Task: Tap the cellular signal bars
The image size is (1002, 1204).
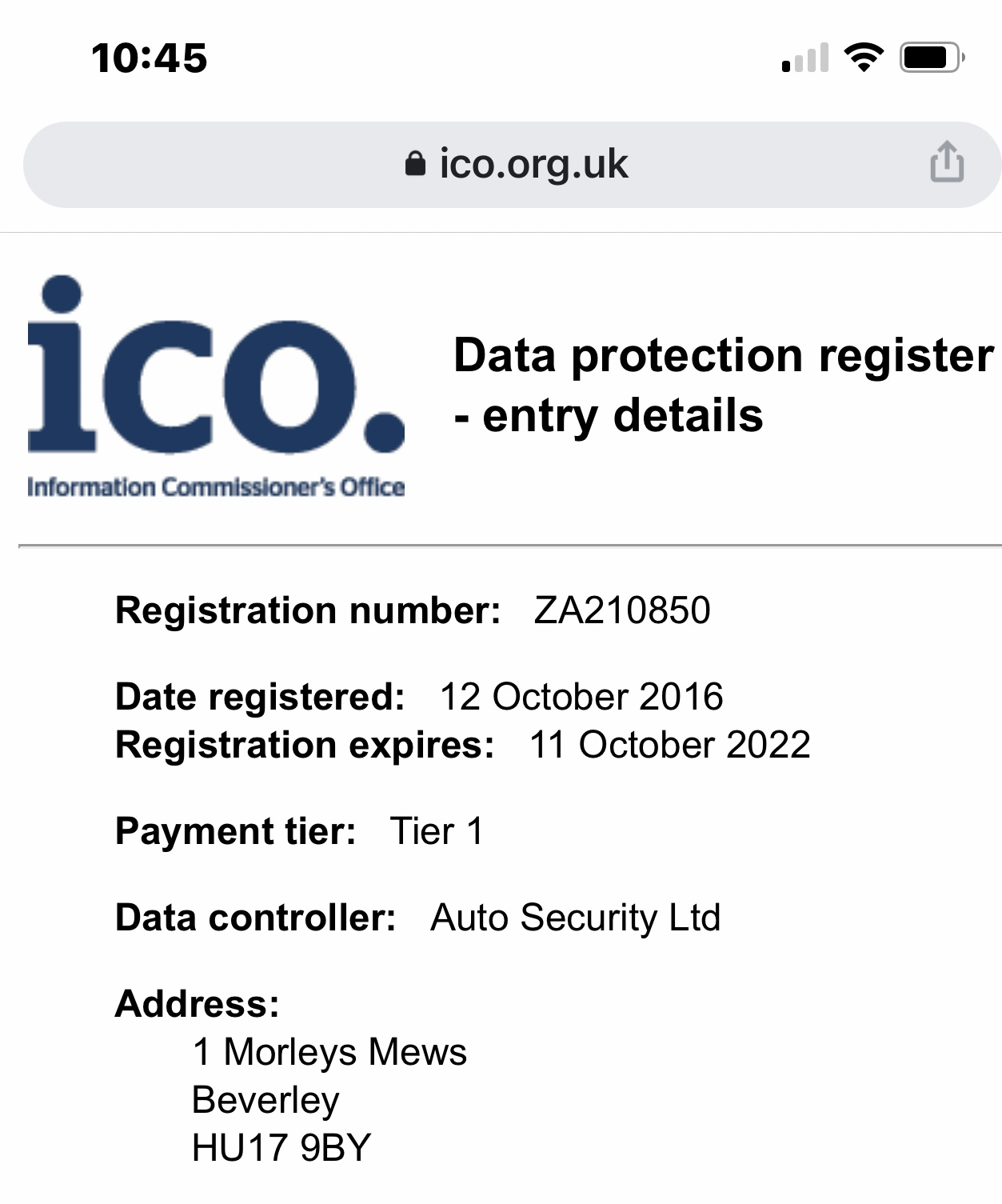Action: point(804,58)
